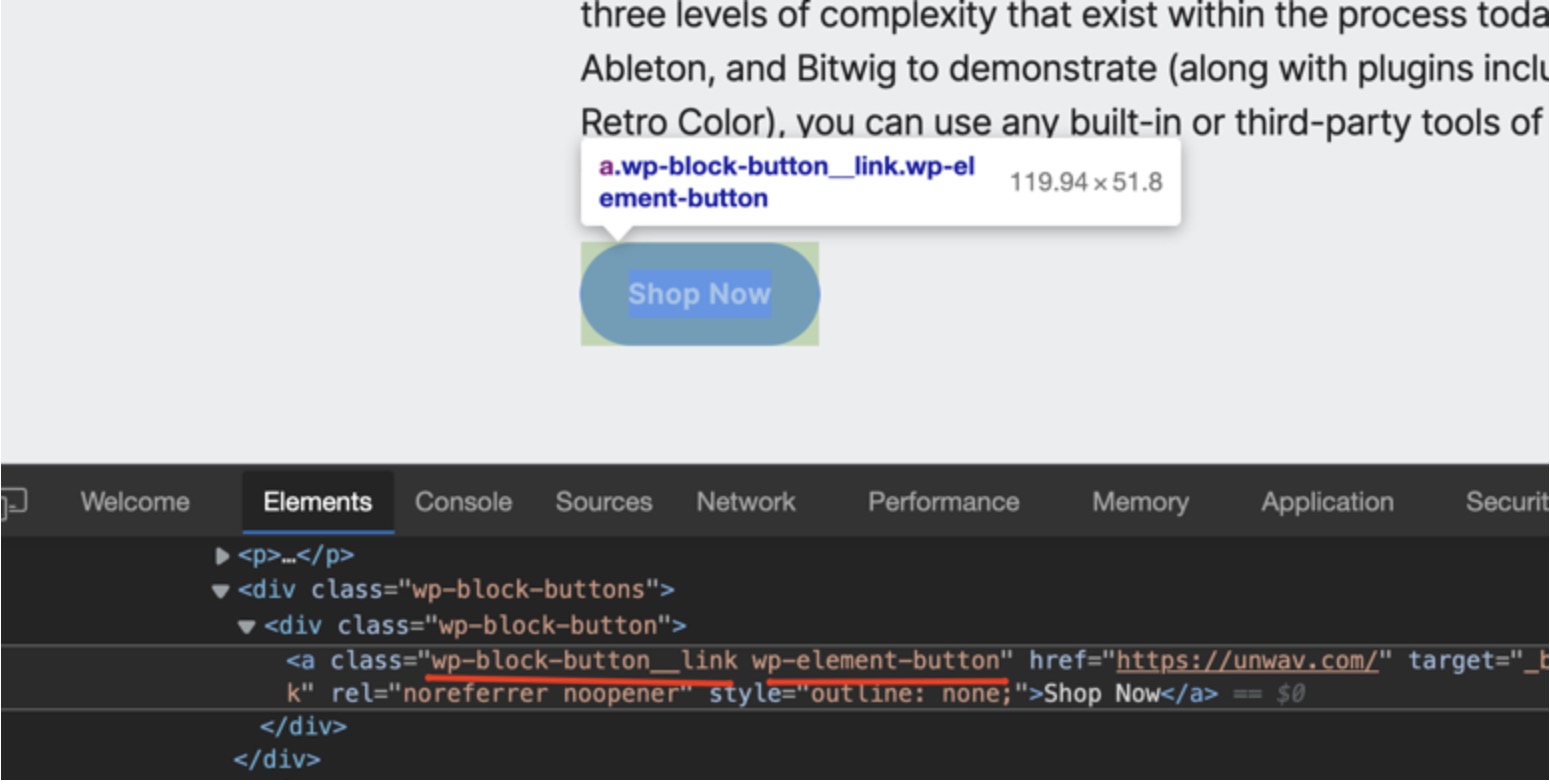
Task: Open the Console tab
Action: pyautogui.click(x=463, y=502)
